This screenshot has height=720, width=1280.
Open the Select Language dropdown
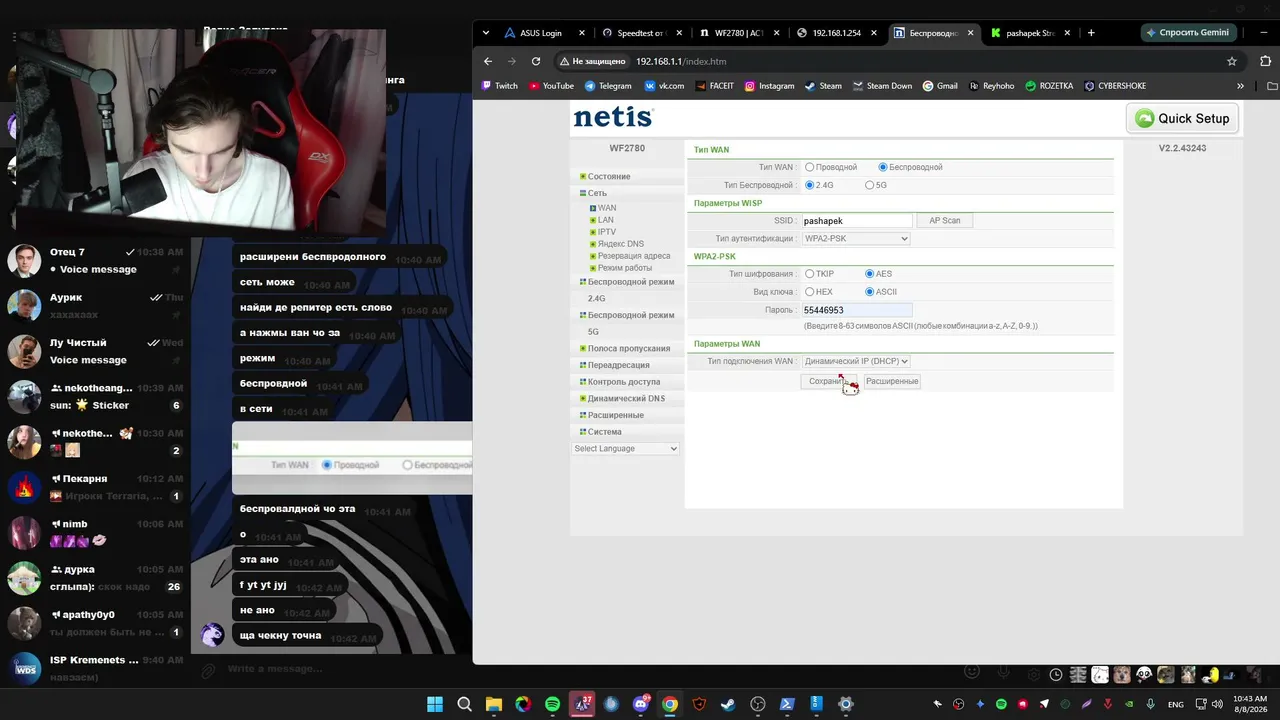626,448
